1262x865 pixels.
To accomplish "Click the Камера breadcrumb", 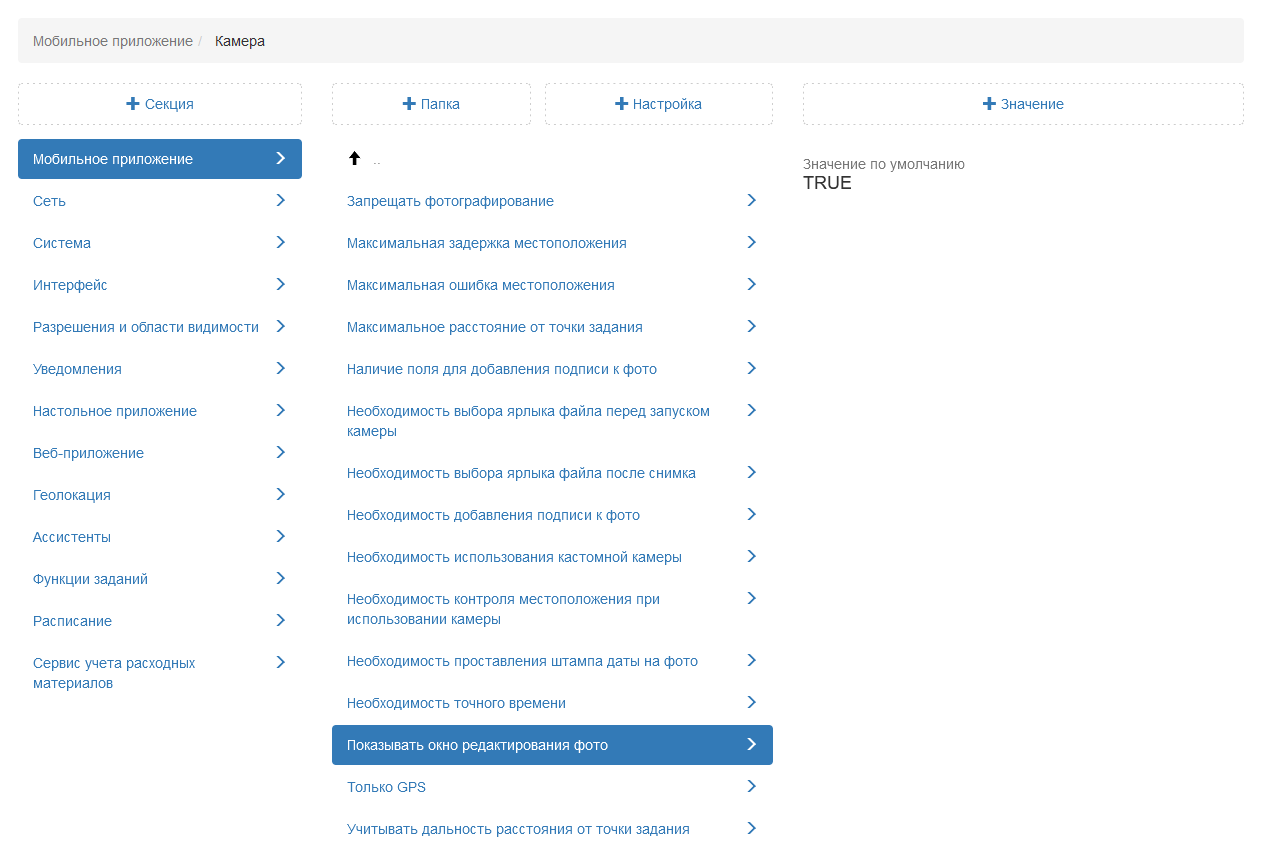I will point(240,41).
